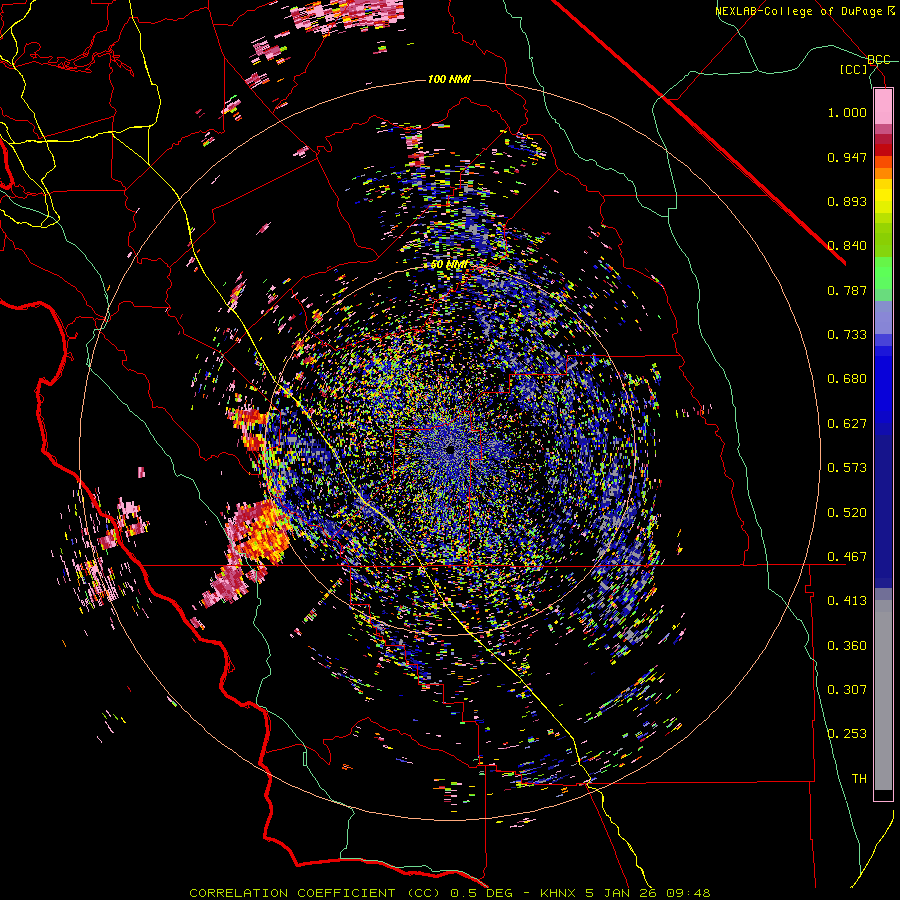Click the 0.680 color scale label
The height and width of the screenshot is (900, 900).
pyautogui.click(x=847, y=379)
